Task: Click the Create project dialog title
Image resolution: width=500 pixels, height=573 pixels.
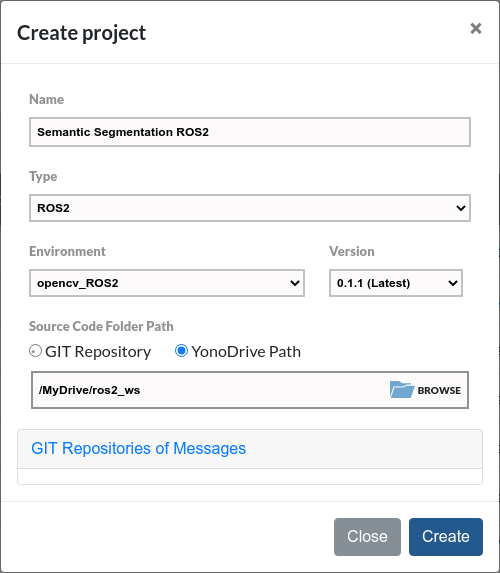Action: [x=82, y=33]
